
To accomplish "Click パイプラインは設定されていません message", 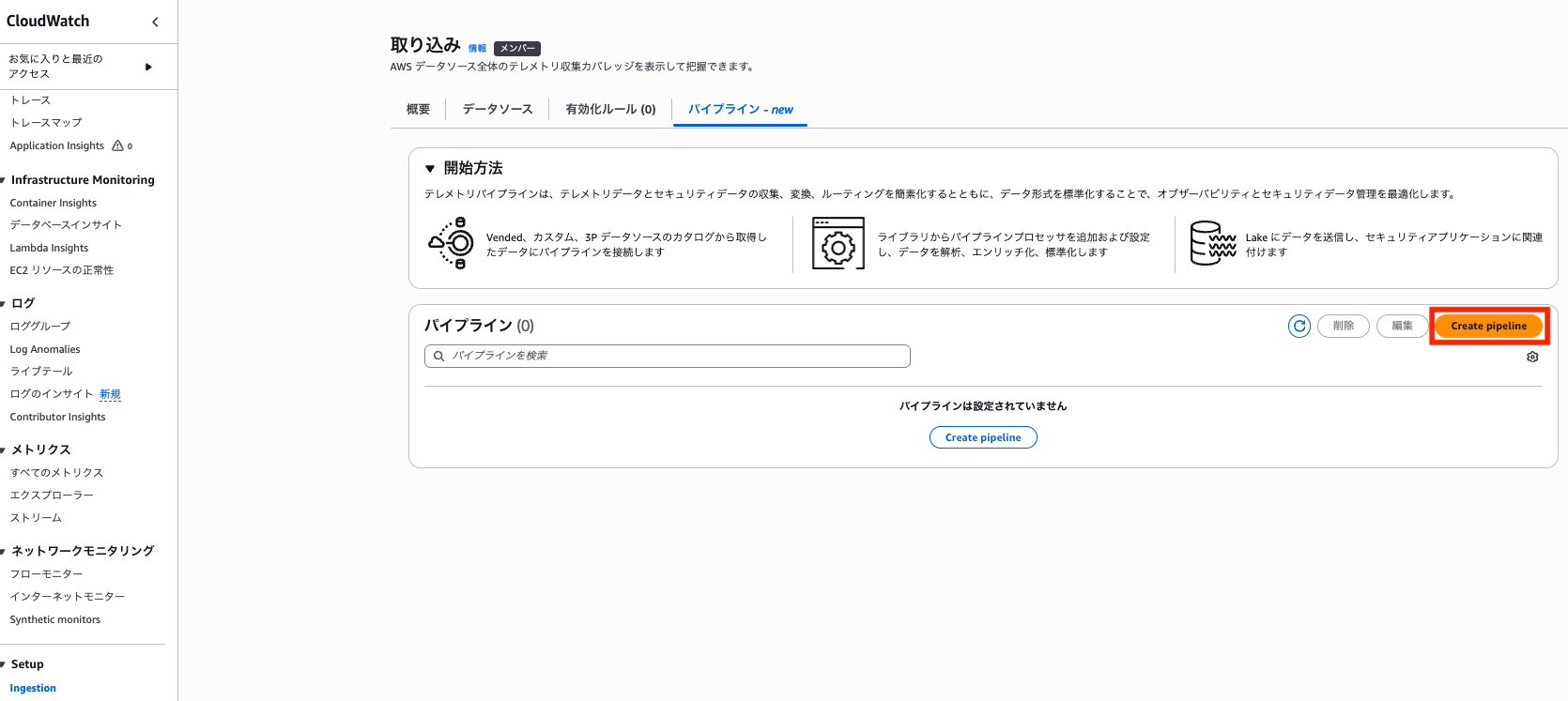I will click(983, 406).
